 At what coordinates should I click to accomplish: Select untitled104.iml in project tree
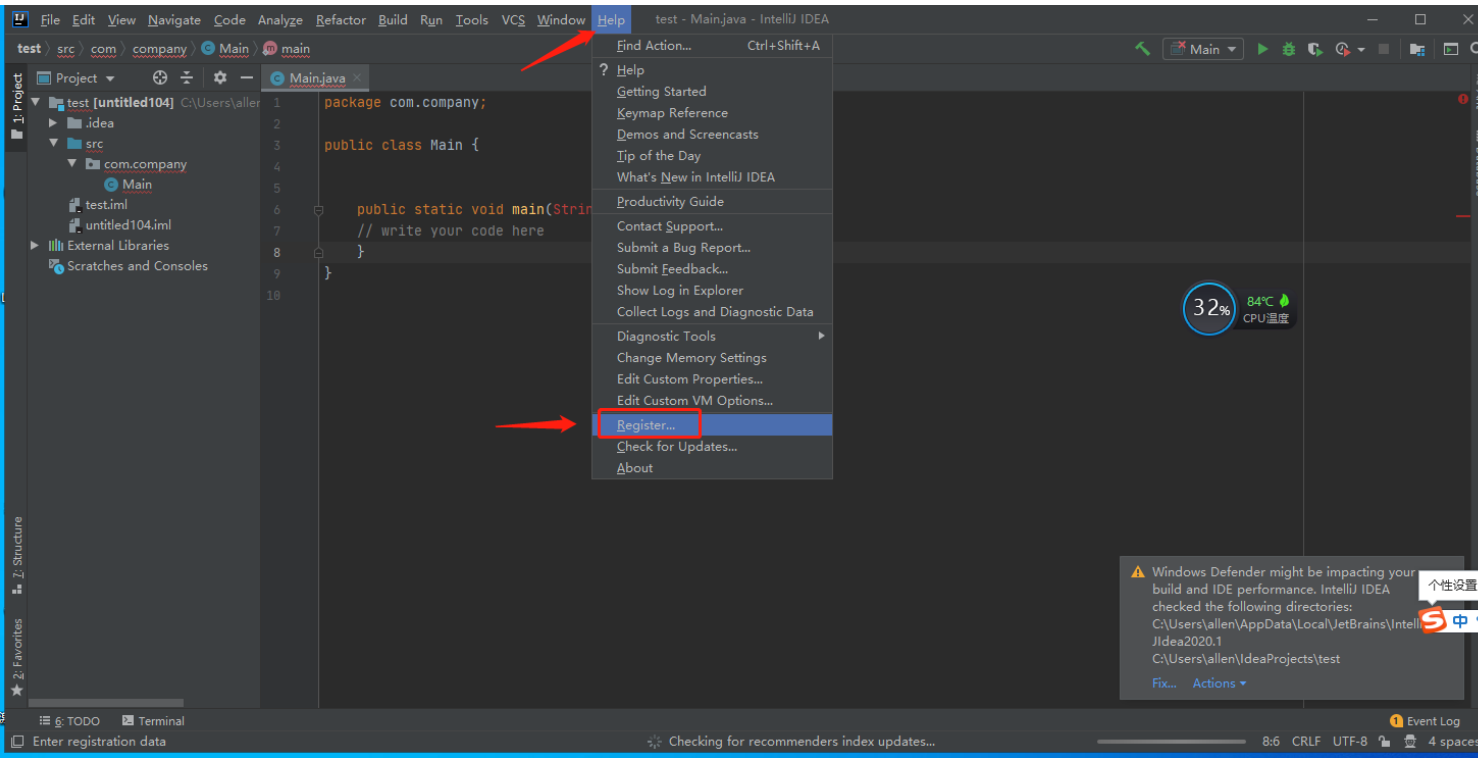[x=120, y=225]
